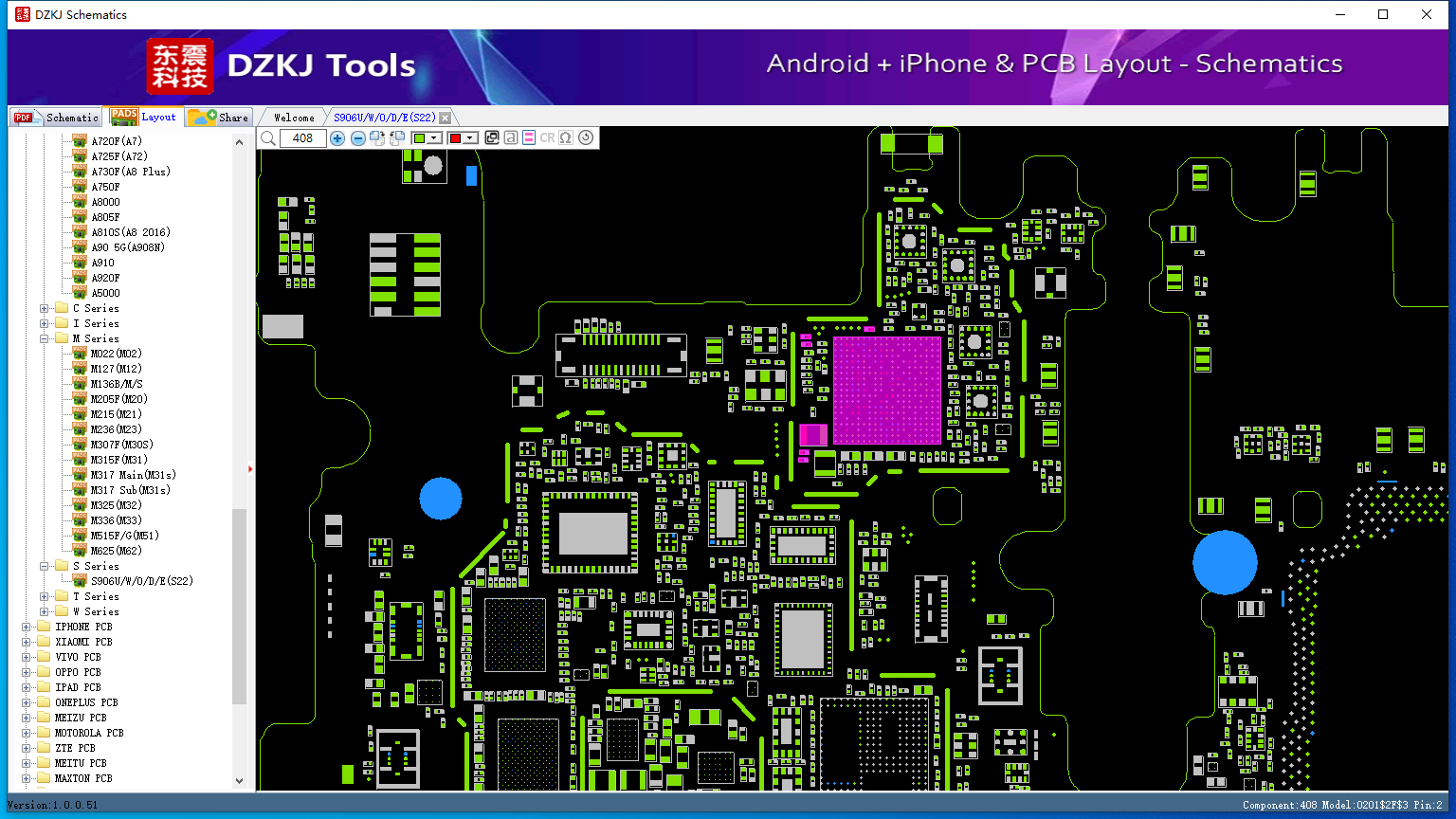Screen dimensions: 1456x819
Task: Expand the IPHONE PCB folder
Action: tap(27, 627)
